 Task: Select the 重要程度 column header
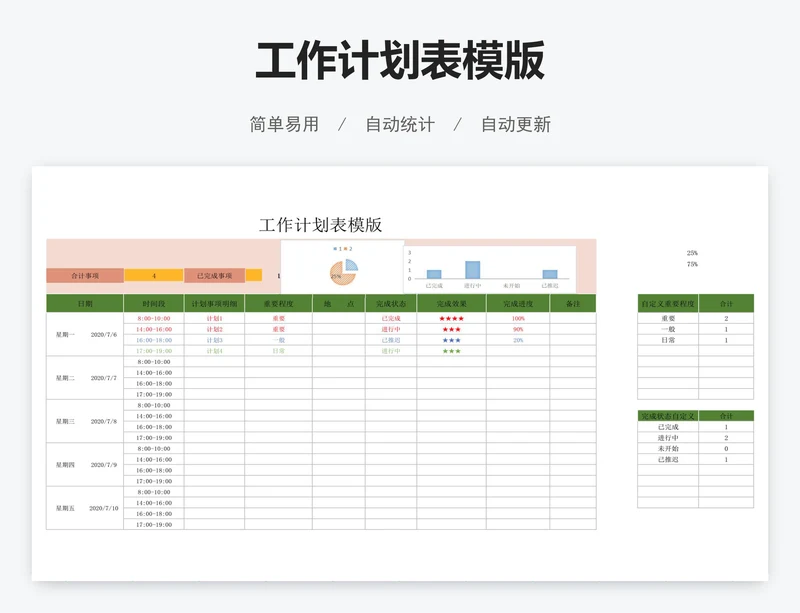[278, 303]
